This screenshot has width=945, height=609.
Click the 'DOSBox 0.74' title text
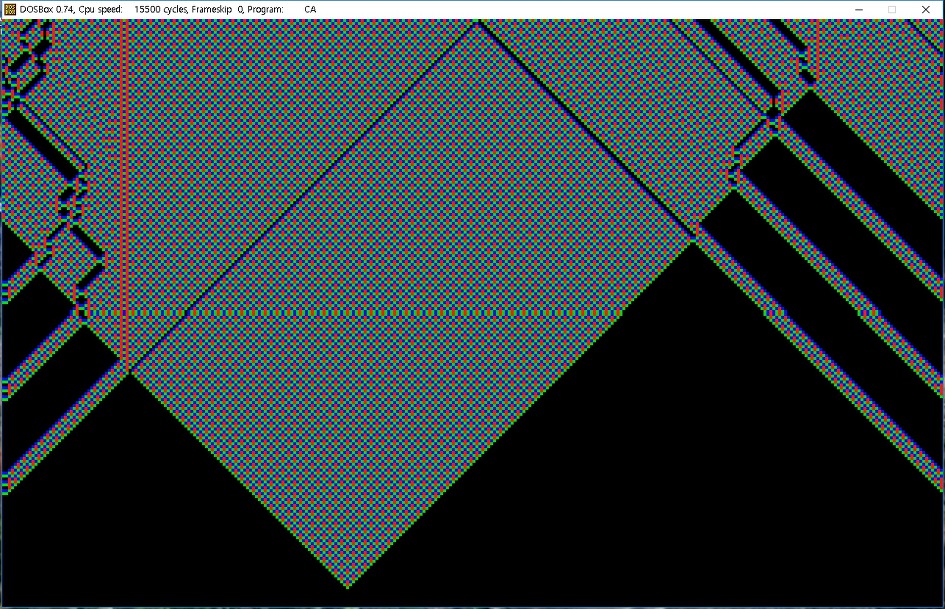47,10
